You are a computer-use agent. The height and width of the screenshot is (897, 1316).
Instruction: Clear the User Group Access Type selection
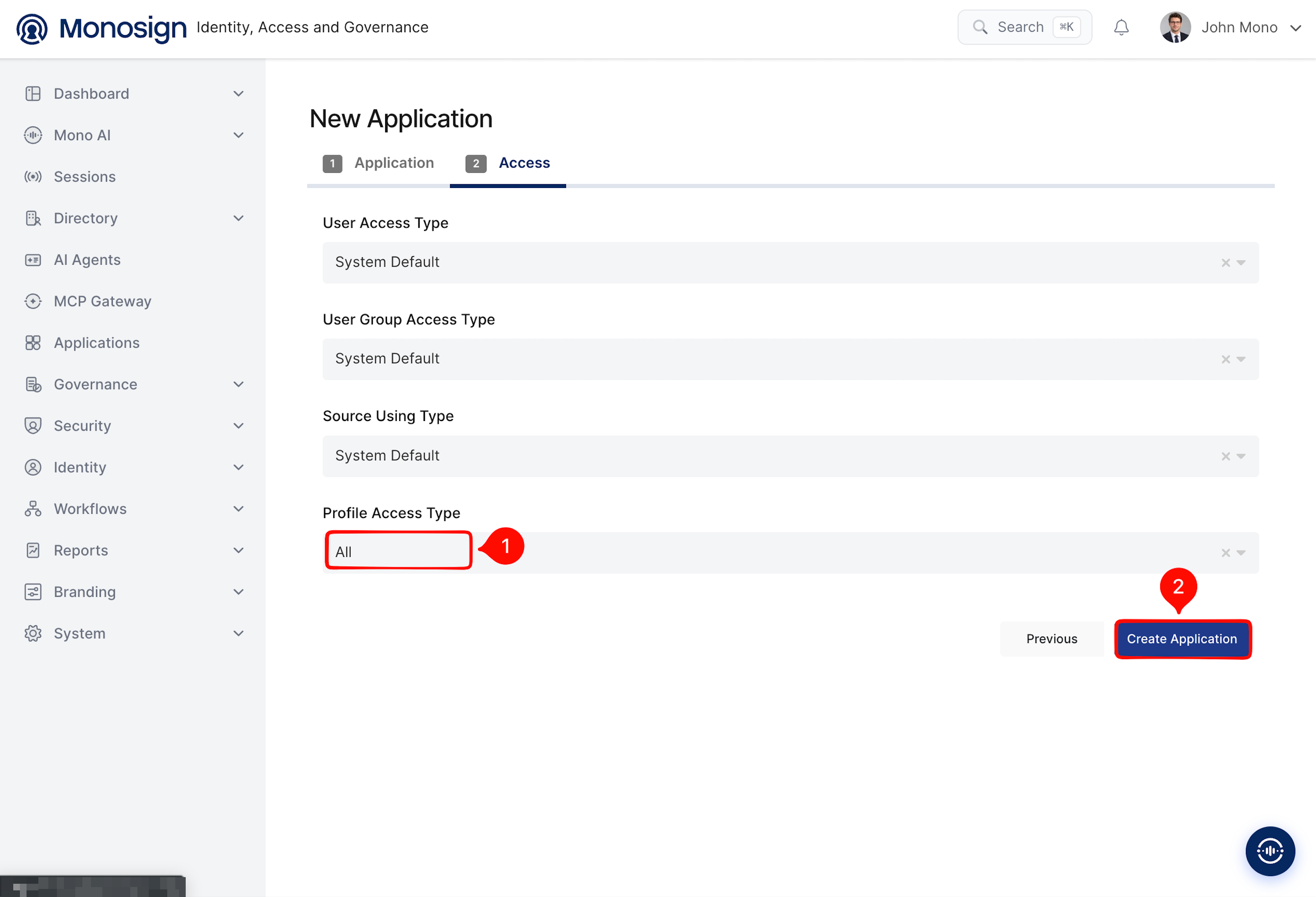point(1226,359)
